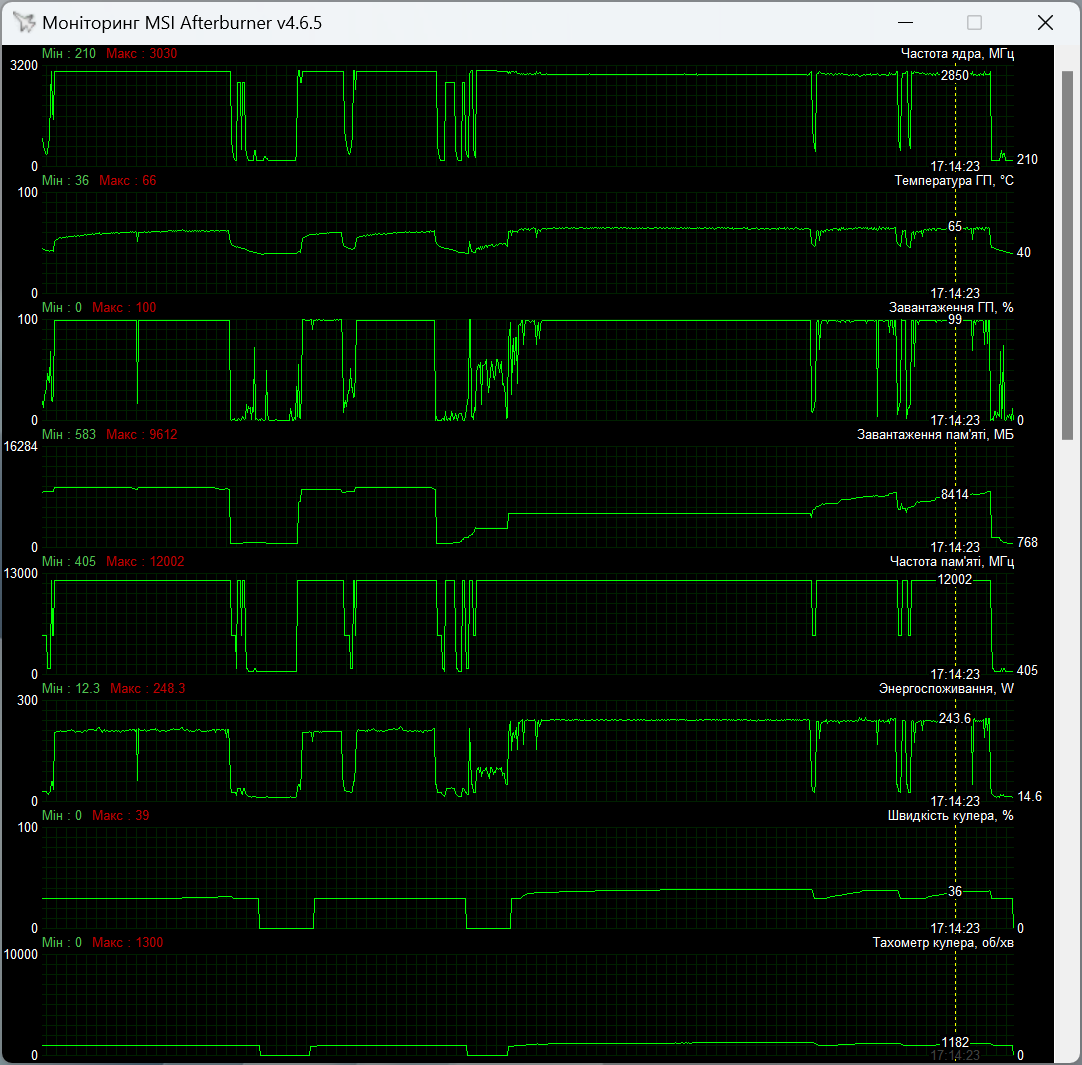Click 'Макс : 66' on temperature graph
Viewport: 1082px width, 1065px height.
point(128,181)
